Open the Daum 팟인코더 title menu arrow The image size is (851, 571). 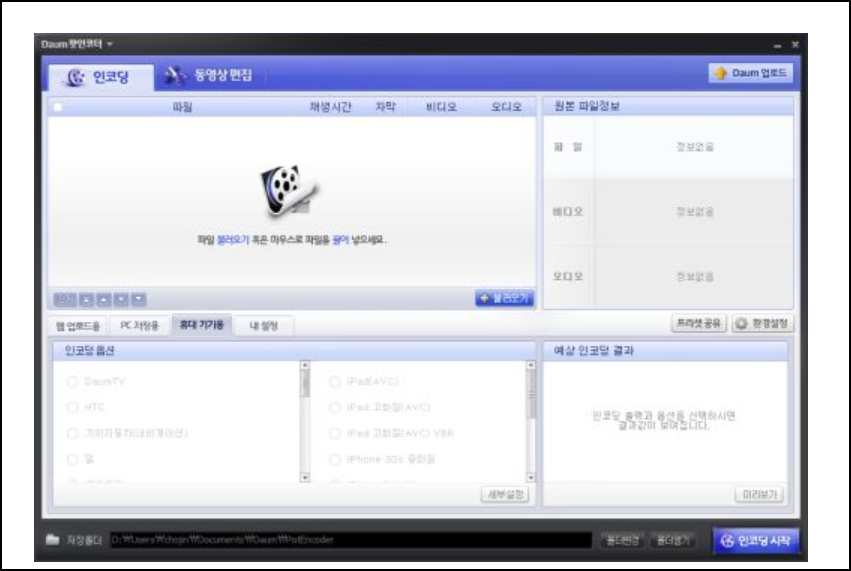[x=110, y=44]
